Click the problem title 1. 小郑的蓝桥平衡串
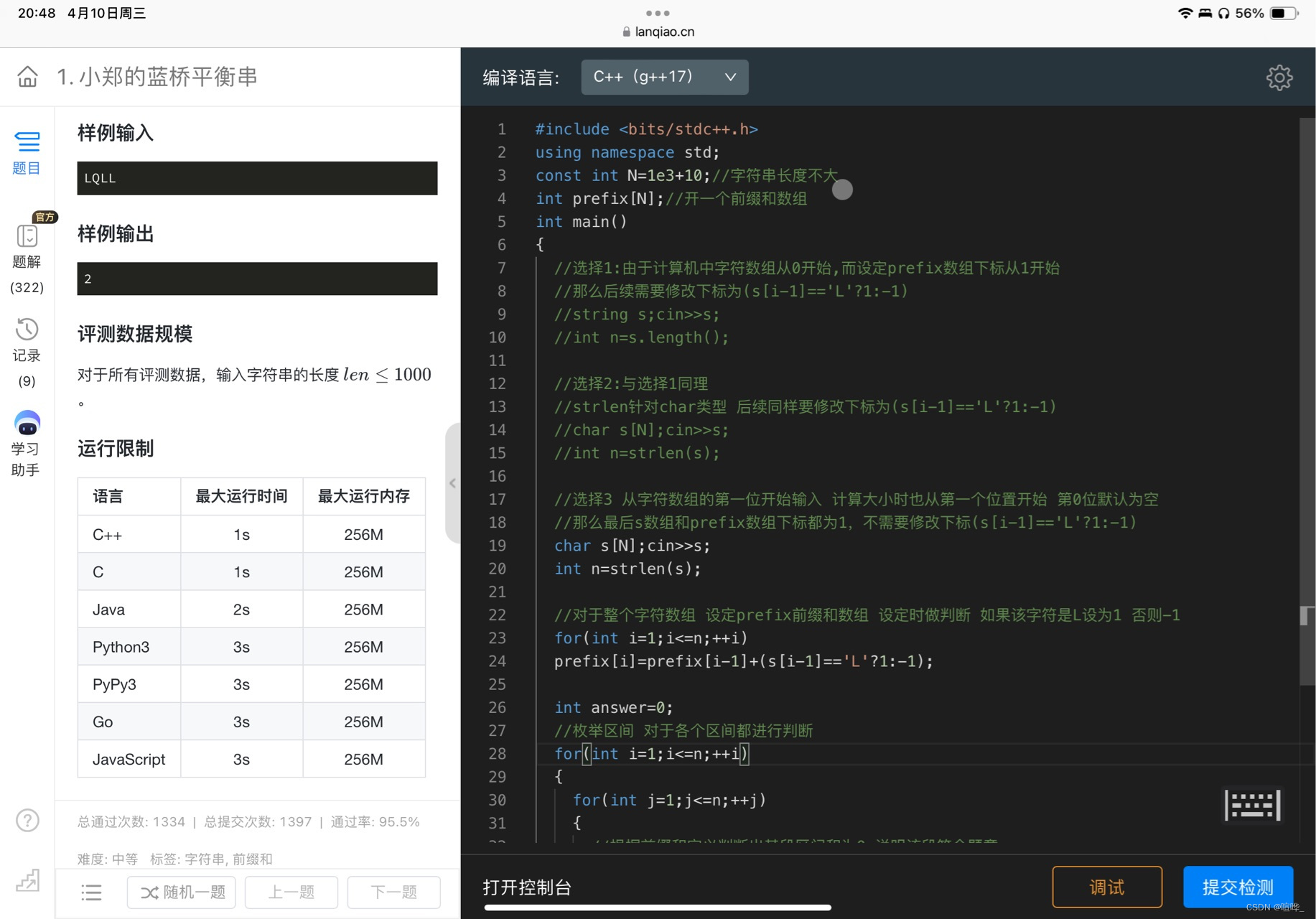Screen dimensions: 1316x919 pyautogui.click(x=157, y=76)
